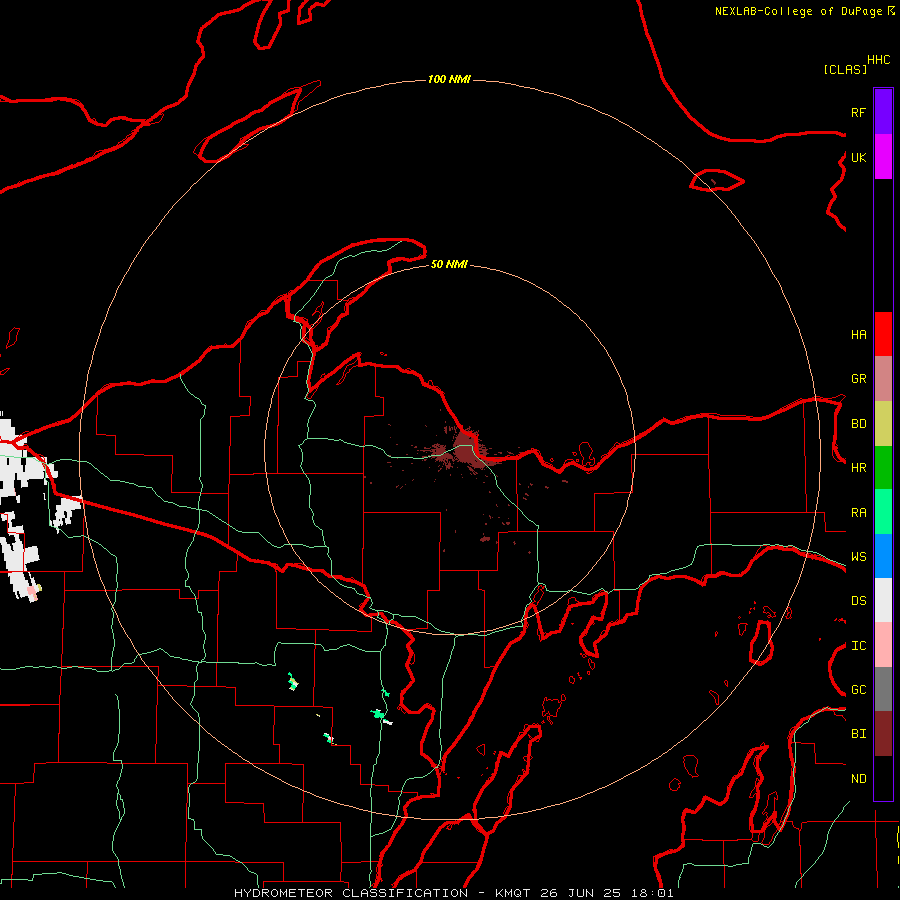Click the white DS legend swatch
900x900 pixels.
883,600
